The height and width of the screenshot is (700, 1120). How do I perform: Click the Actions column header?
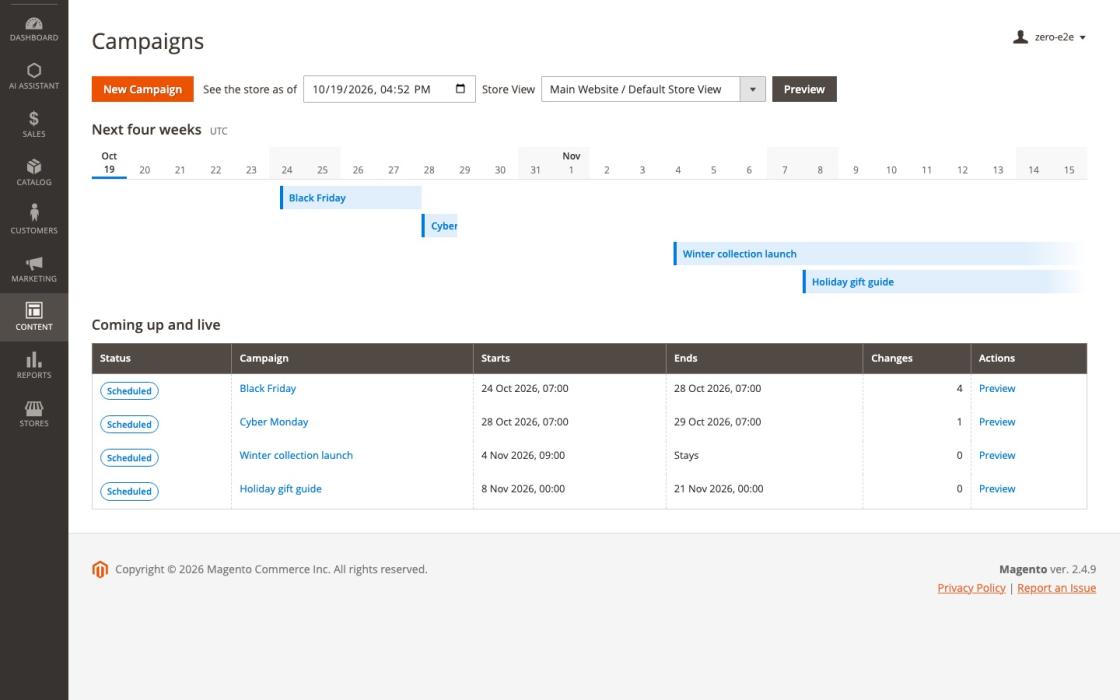pyautogui.click(x=1029, y=359)
